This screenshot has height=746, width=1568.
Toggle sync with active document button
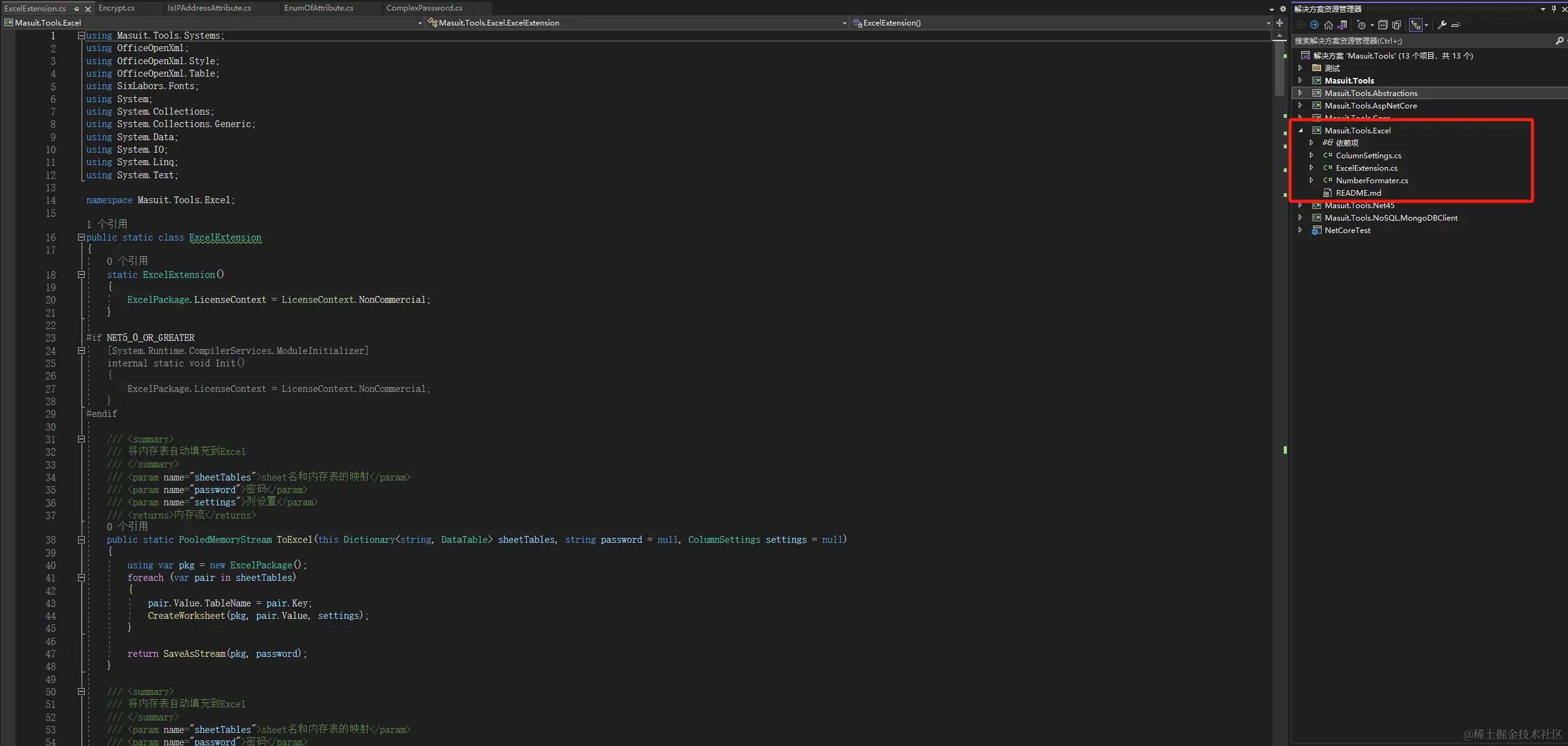click(1416, 25)
